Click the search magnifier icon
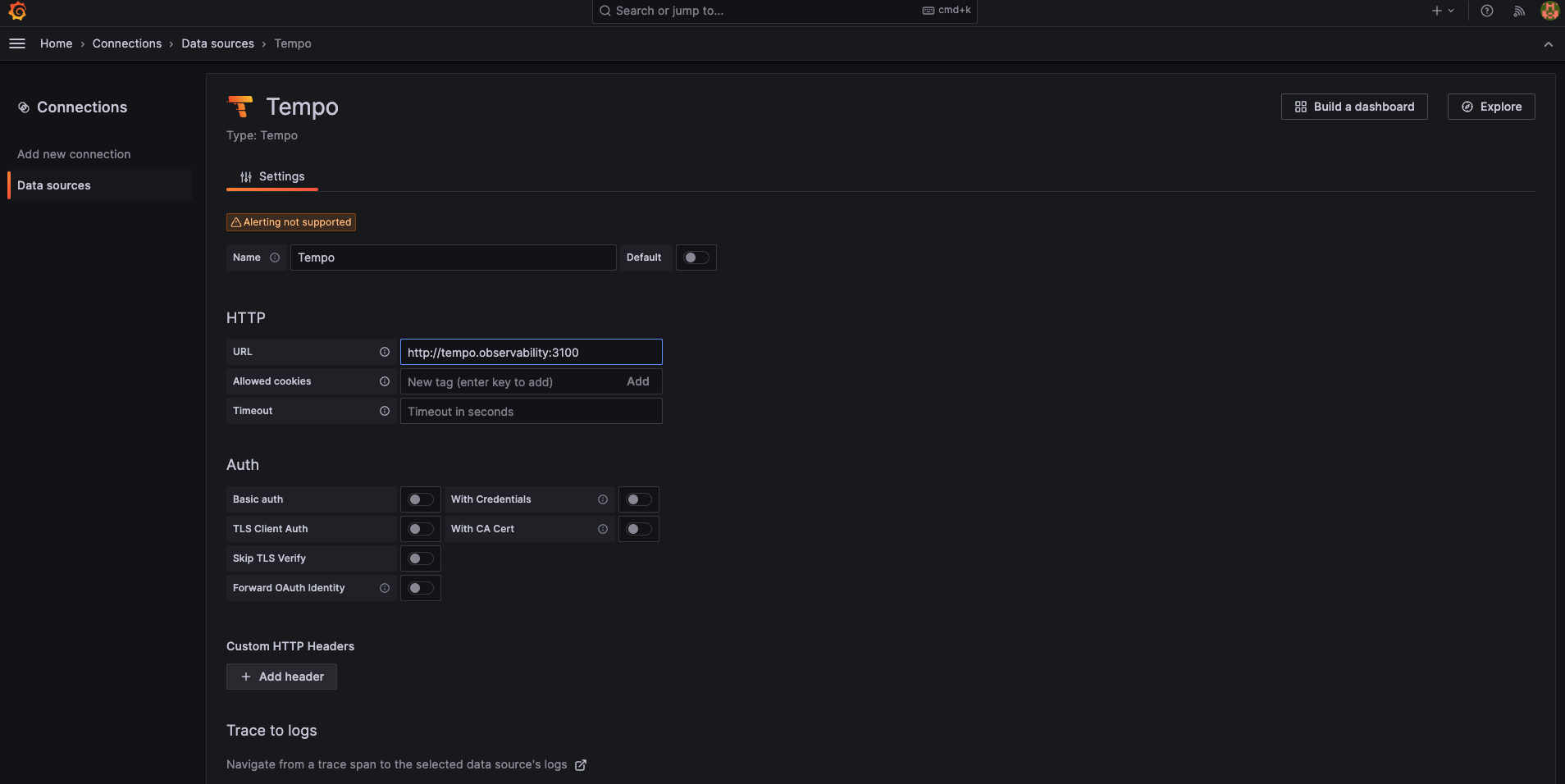Screen dimensions: 1565x784 pyautogui.click(x=605, y=11)
